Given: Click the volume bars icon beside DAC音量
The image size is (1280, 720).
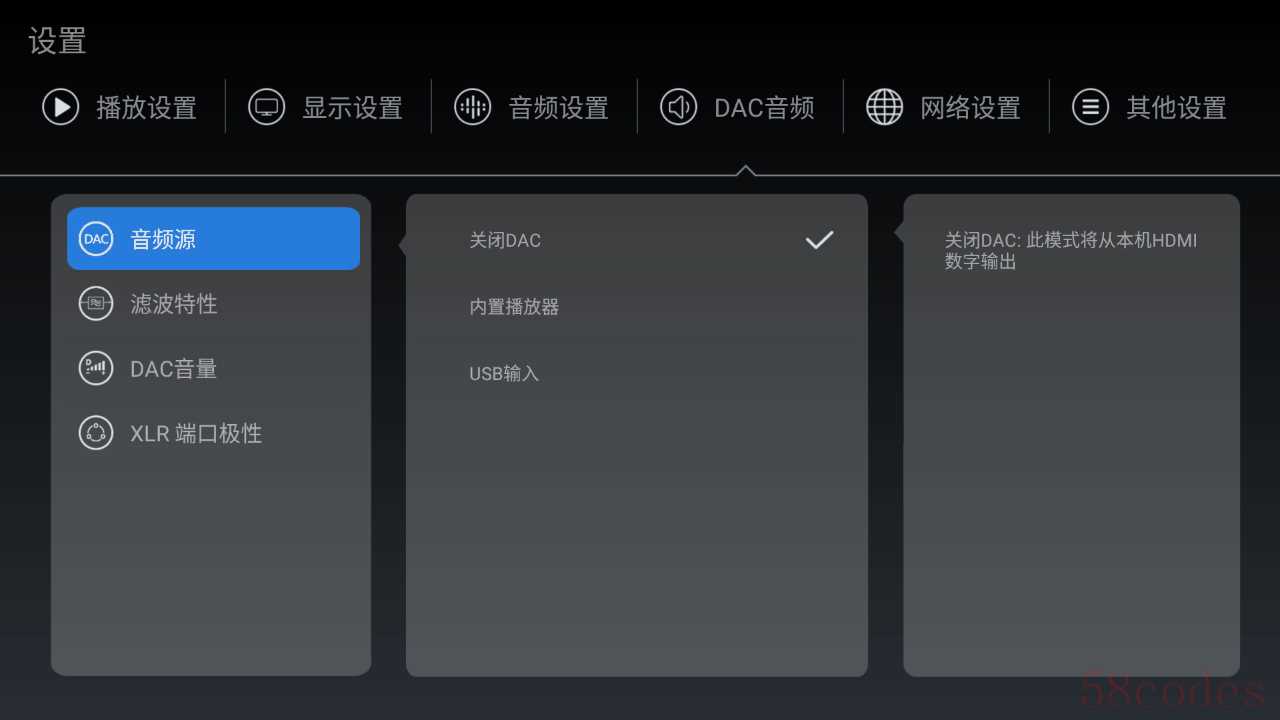Looking at the screenshot, I should pos(96,368).
